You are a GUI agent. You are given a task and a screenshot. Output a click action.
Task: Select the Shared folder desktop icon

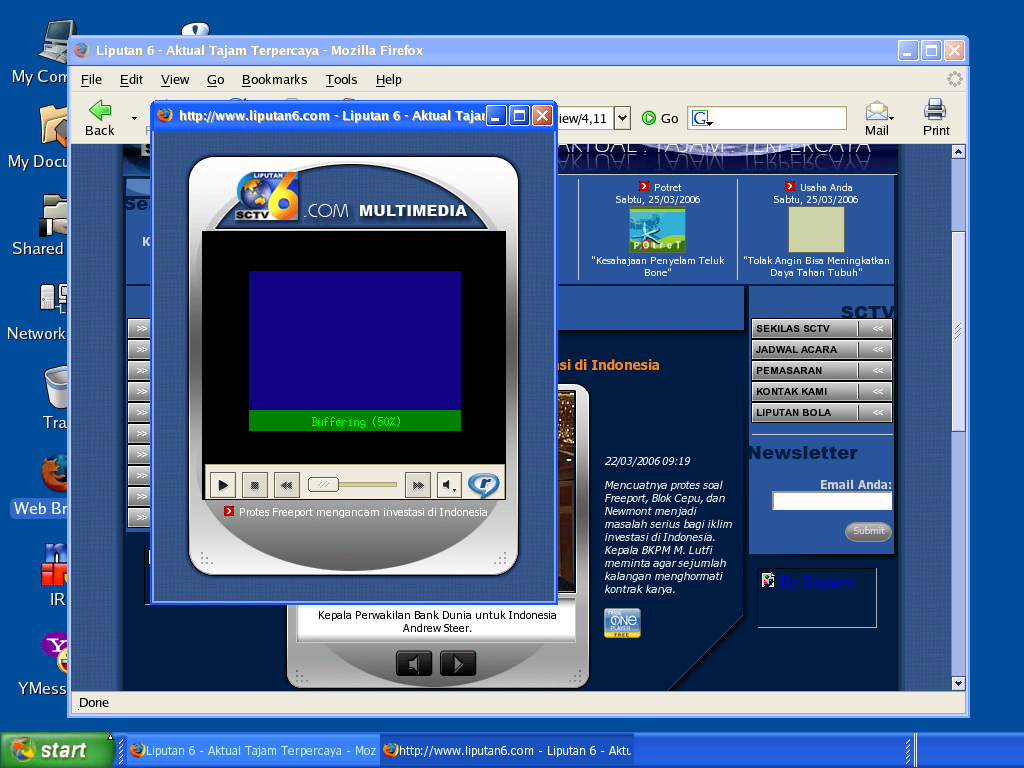pos(39,226)
